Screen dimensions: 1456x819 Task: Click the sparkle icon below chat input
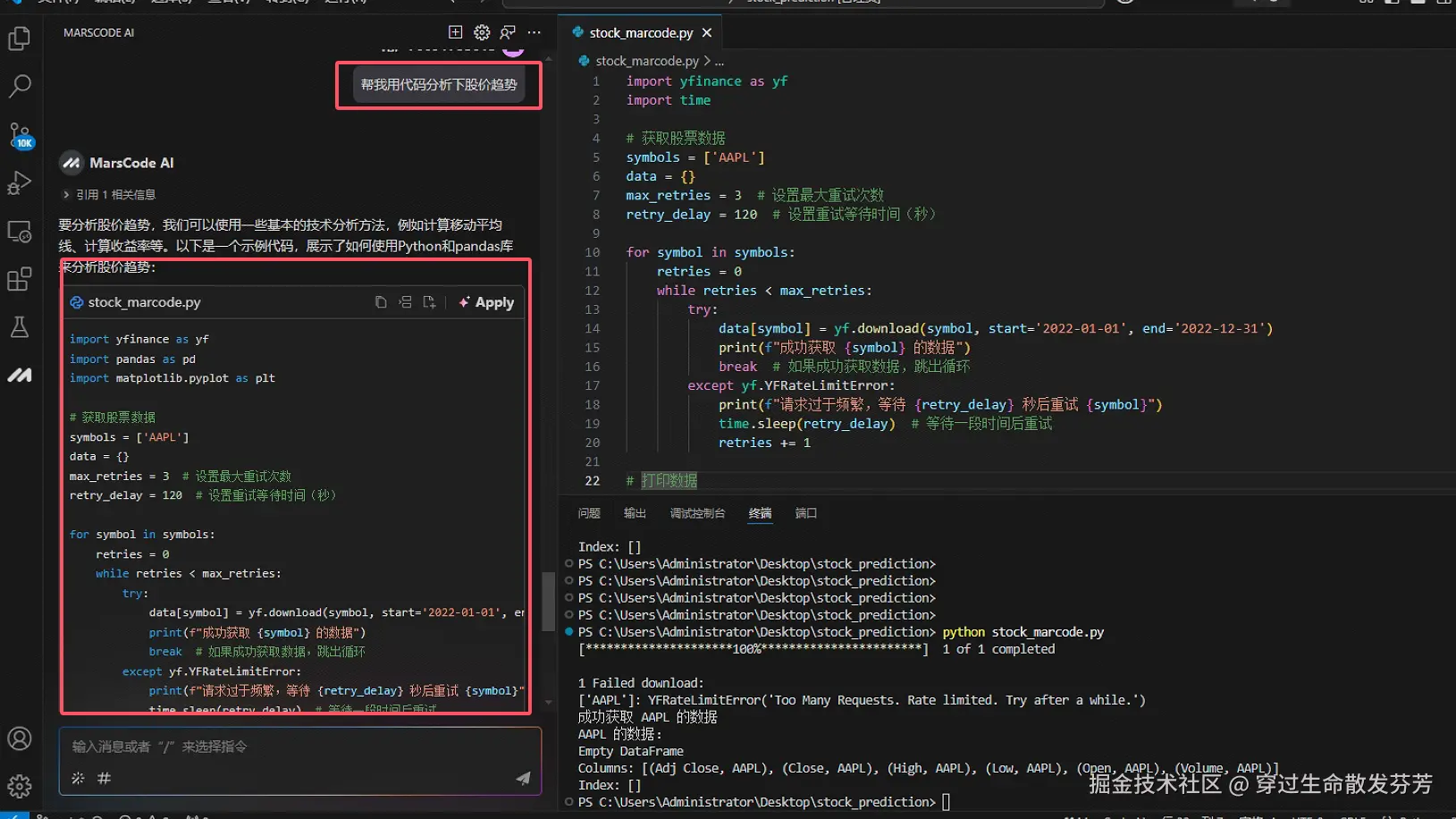(x=78, y=778)
